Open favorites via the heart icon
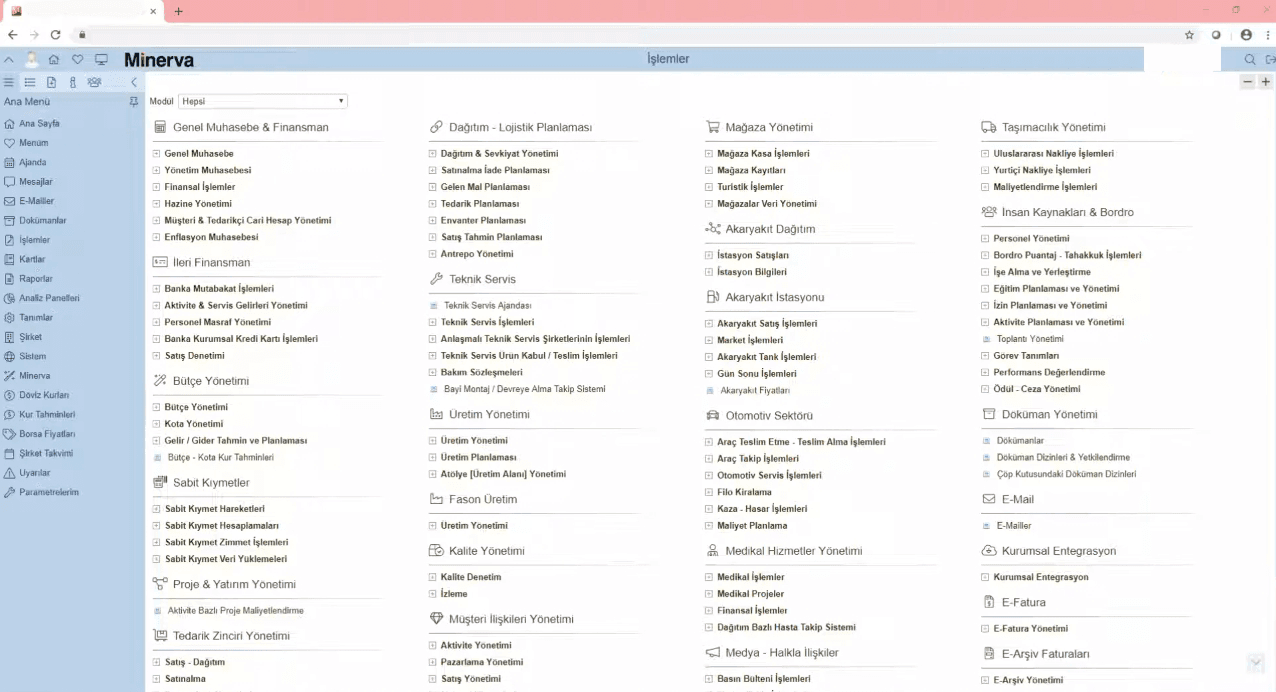 click(77, 60)
